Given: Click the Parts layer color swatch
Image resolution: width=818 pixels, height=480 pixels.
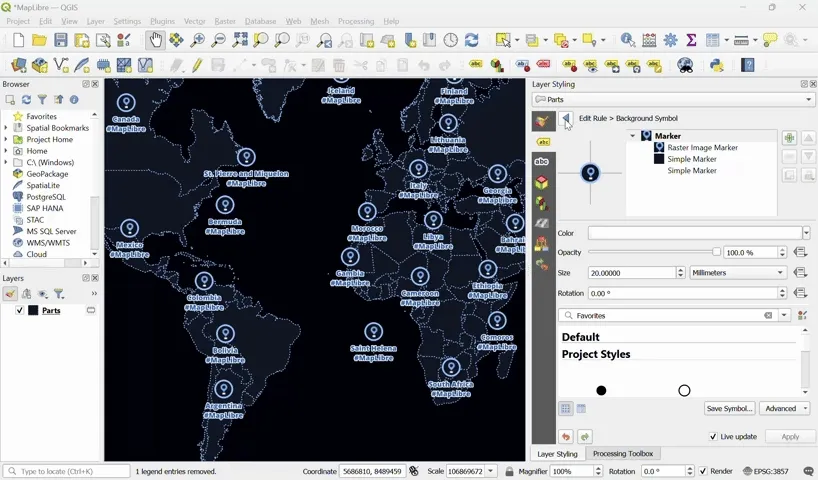Looking at the screenshot, I should tap(33, 310).
